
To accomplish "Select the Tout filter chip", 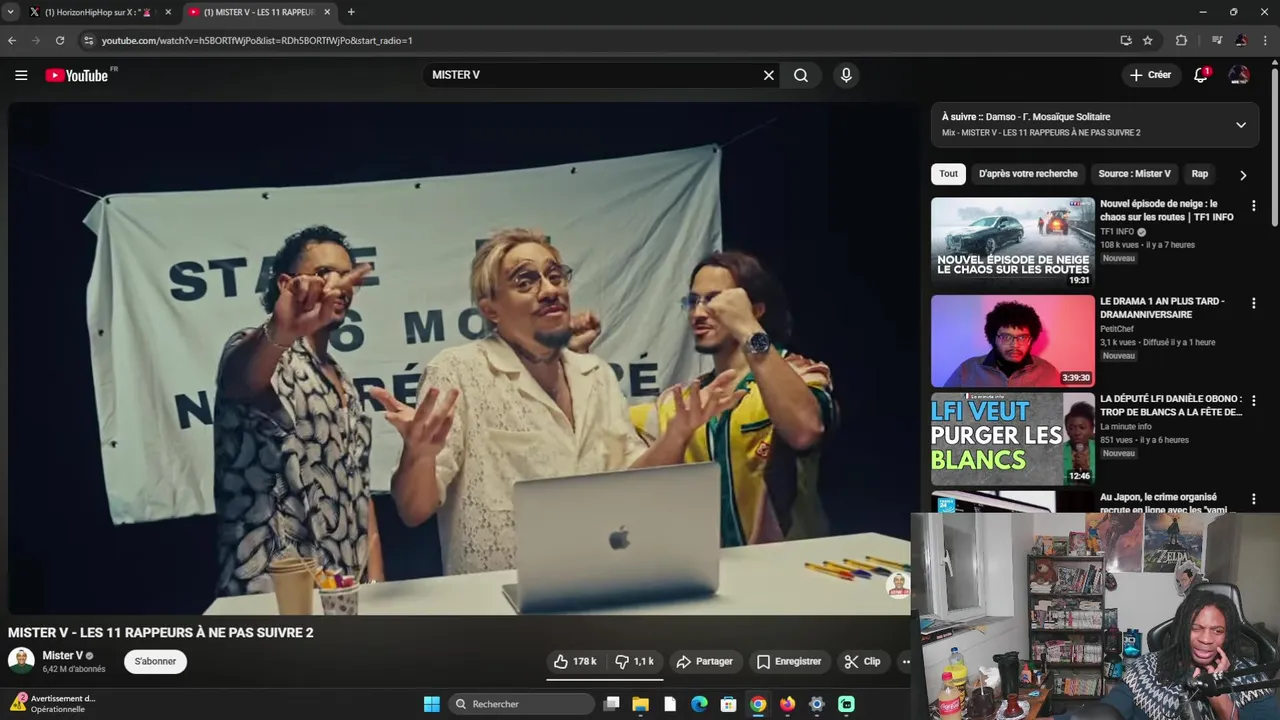I will pos(948,174).
